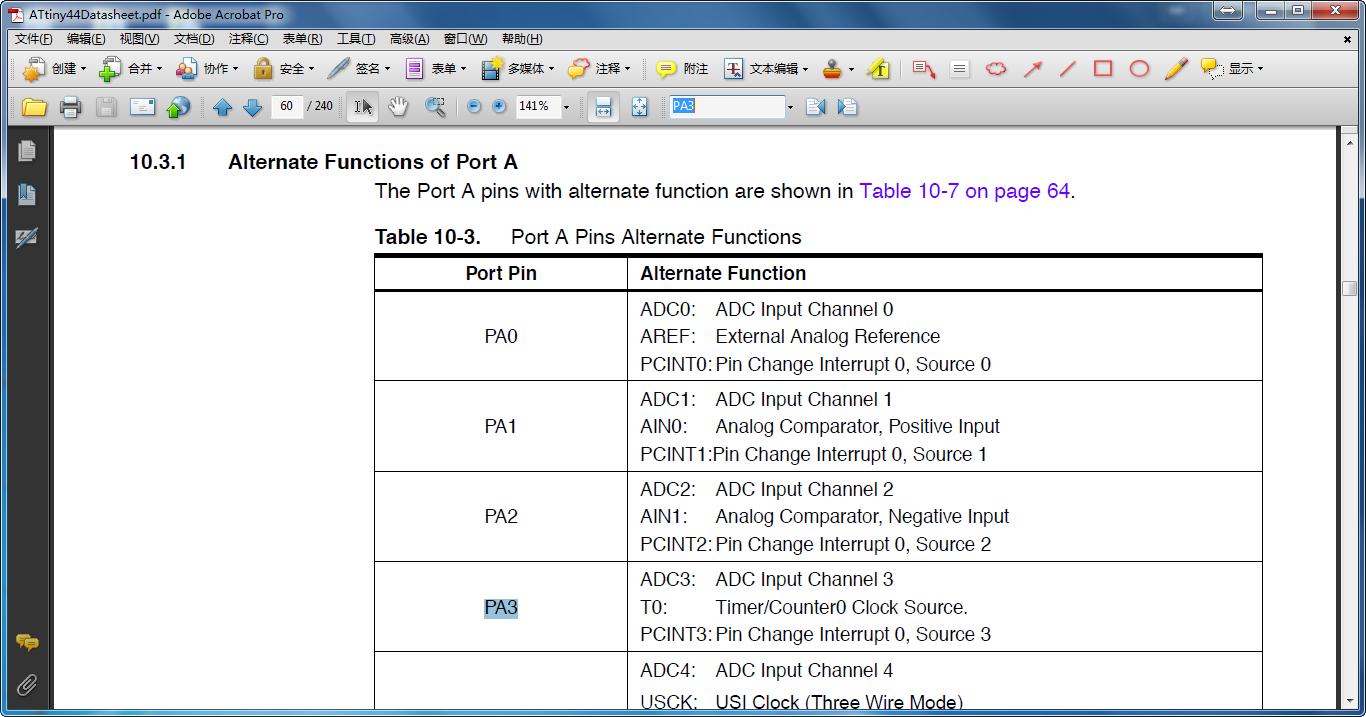Open the 合并 (Combine) toolbar dropdown
Screen dimensions: 1366x717
pyautogui.click(x=130, y=69)
